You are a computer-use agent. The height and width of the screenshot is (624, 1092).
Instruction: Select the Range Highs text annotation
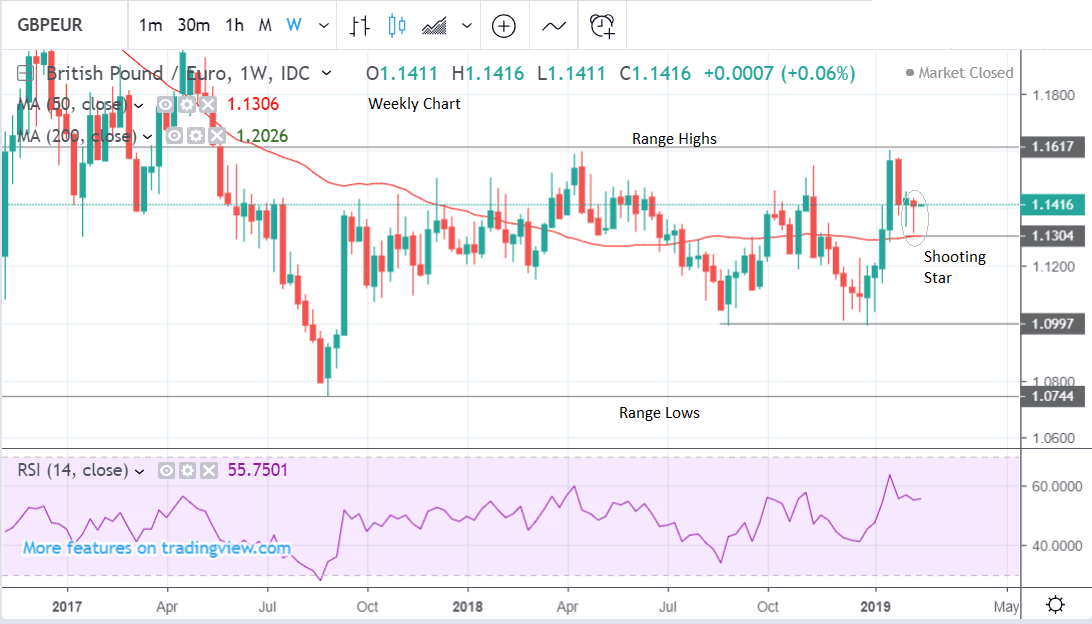pyautogui.click(x=674, y=139)
